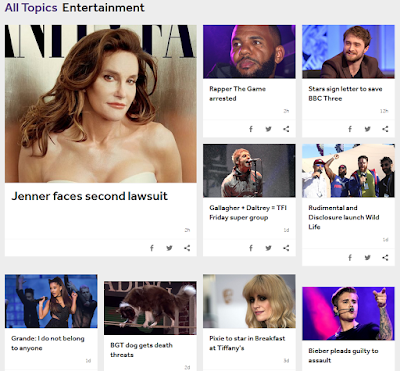Open share options for Jenner lawsuit story

pyautogui.click(x=187, y=248)
